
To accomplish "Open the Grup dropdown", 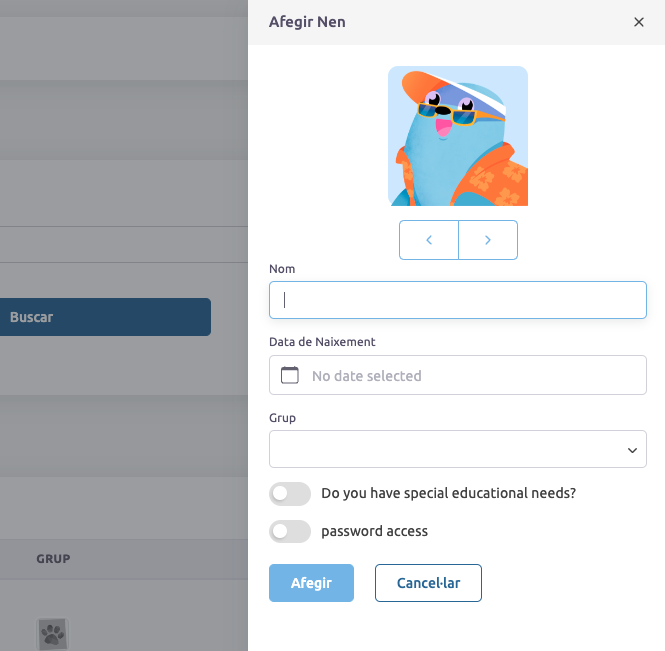I will pos(458,449).
